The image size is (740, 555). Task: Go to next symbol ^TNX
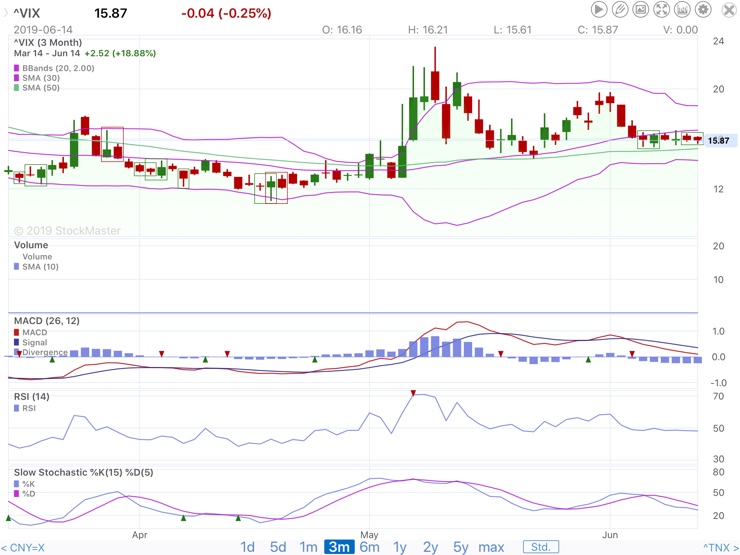[x=720, y=547]
